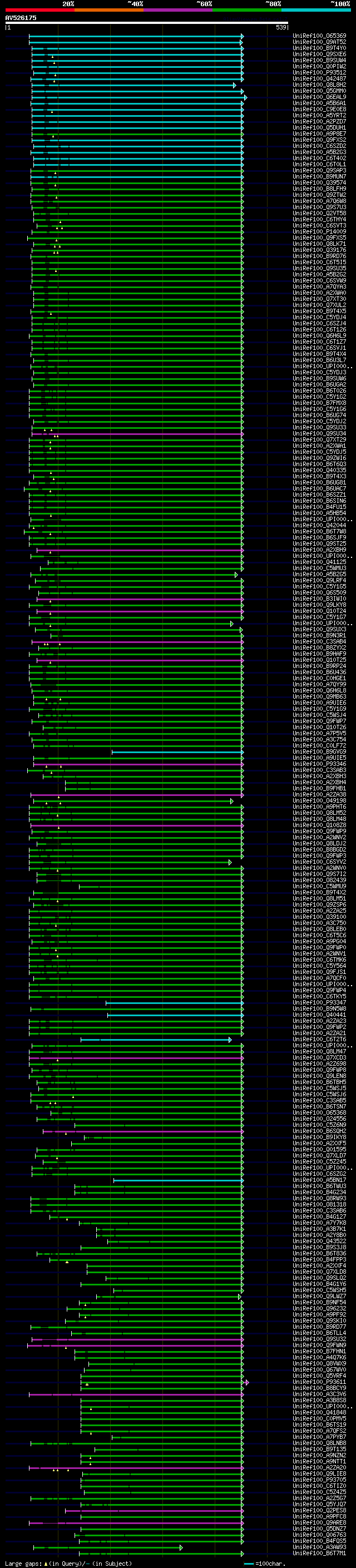The image size is (356, 1568).
Task: Click hit label UniRef100_Q0PIW2
Action: [x=319, y=66]
